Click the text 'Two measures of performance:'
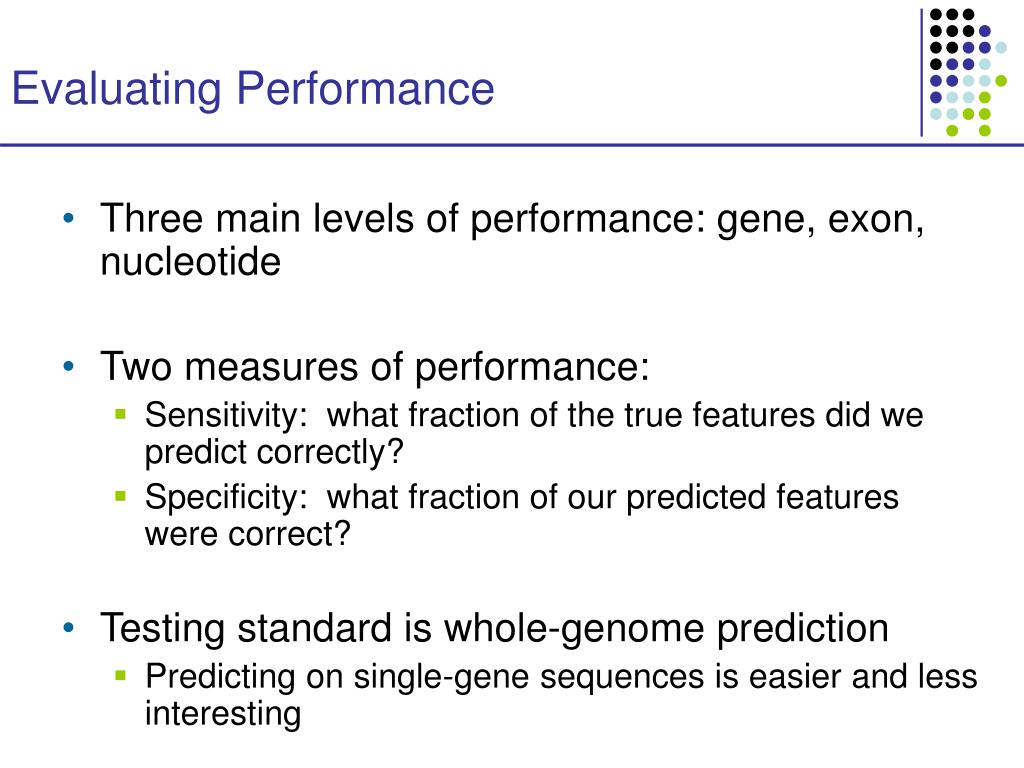The height and width of the screenshot is (768, 1024). tap(376, 367)
